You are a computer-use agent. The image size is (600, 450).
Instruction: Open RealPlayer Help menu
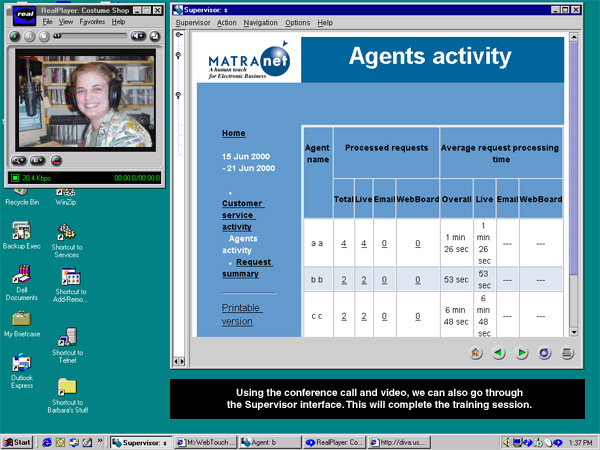(118, 22)
